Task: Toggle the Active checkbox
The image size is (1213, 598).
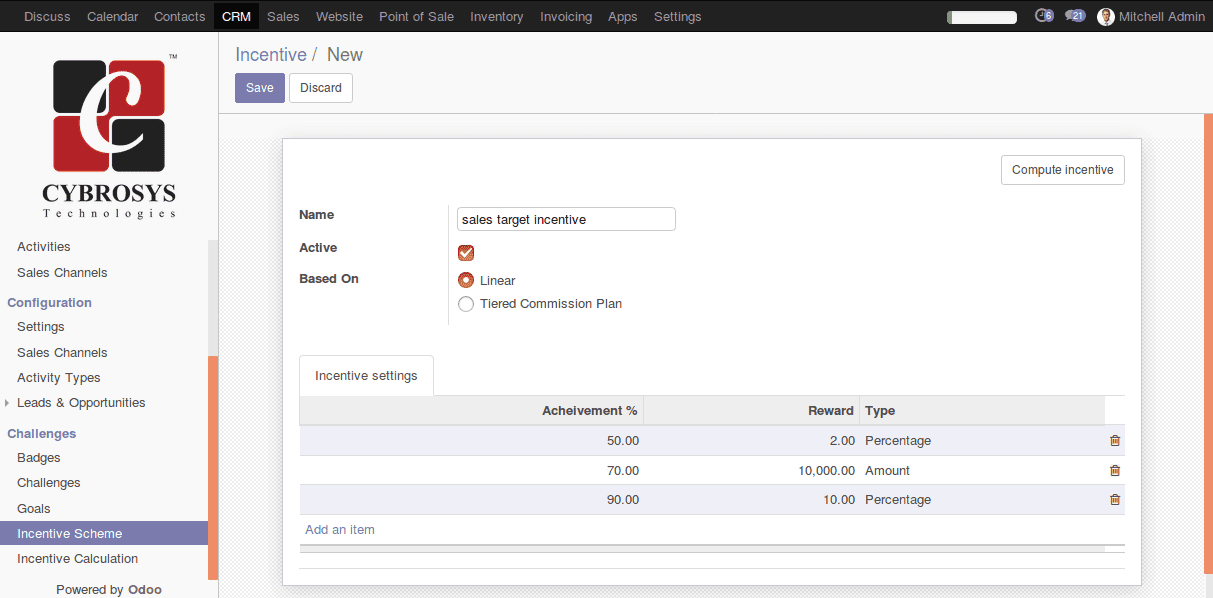Action: pos(466,252)
